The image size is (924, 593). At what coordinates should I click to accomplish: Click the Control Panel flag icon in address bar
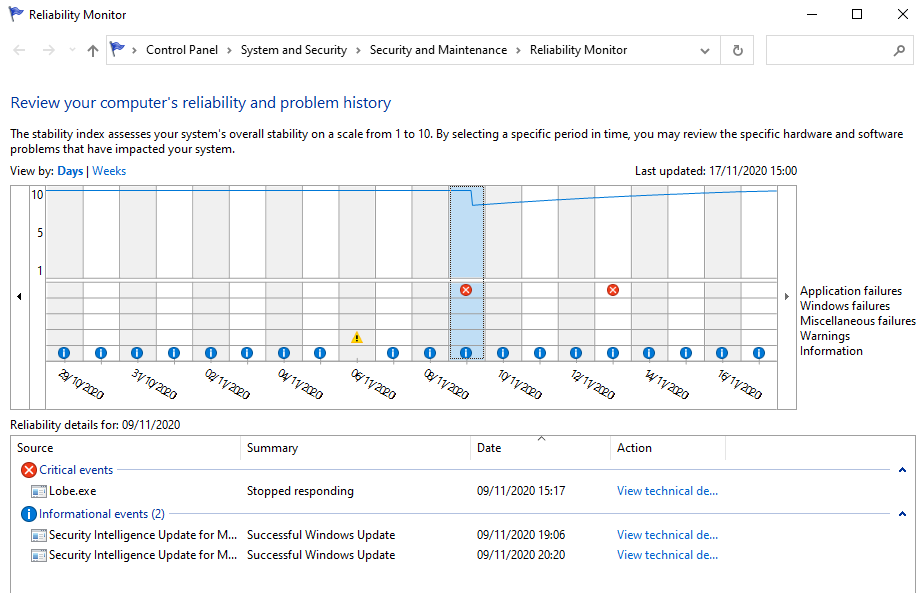click(x=117, y=48)
